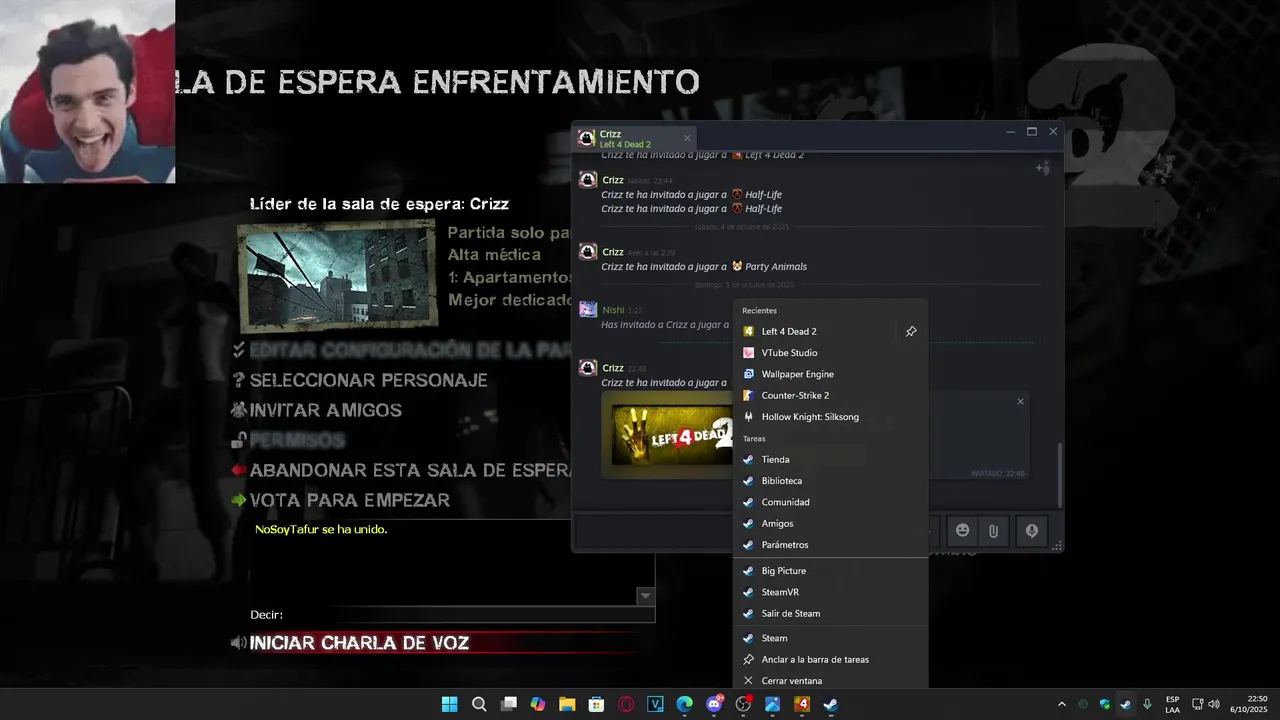Click the campaign map thumbnail

point(337,275)
